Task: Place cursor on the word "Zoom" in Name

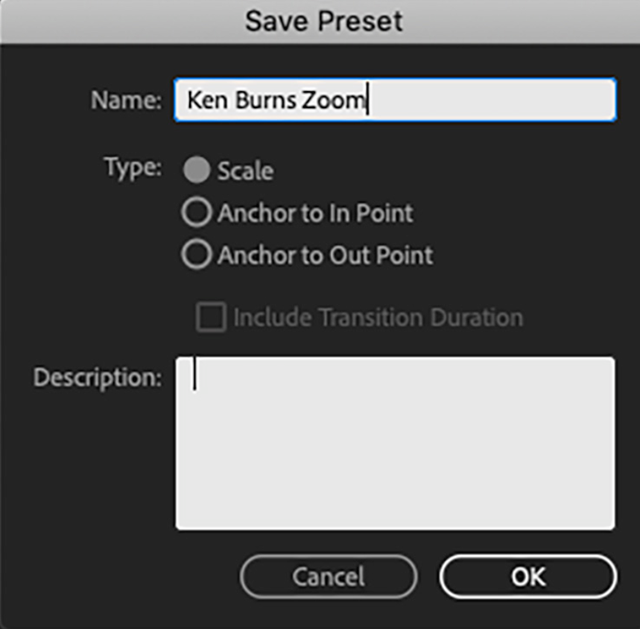Action: pos(333,100)
